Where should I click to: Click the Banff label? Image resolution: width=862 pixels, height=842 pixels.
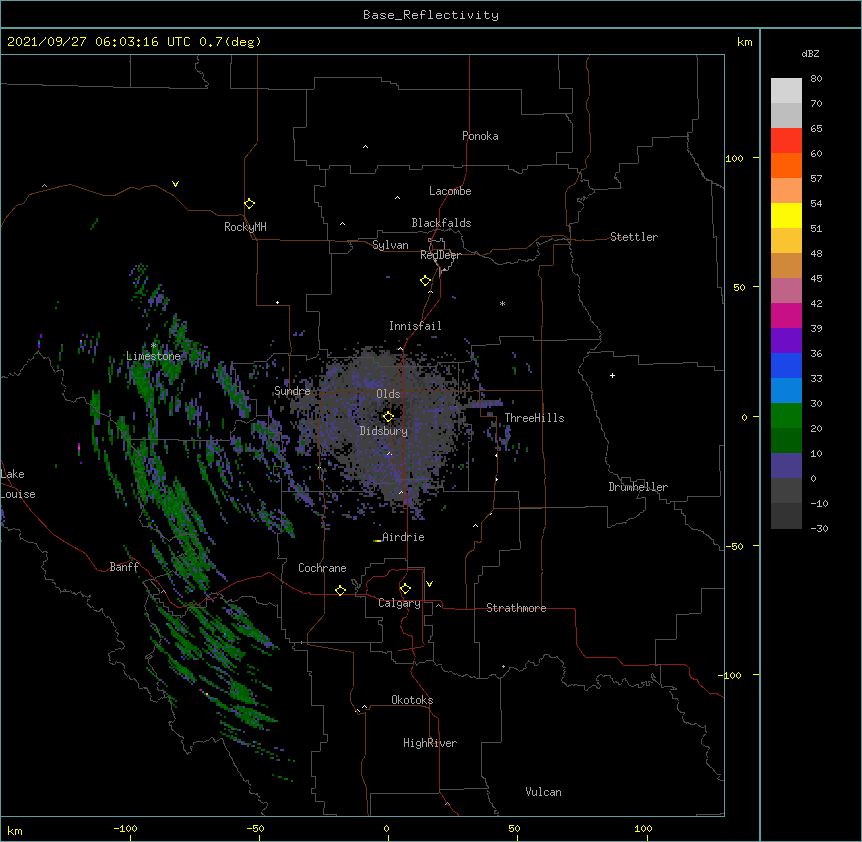[x=124, y=567]
